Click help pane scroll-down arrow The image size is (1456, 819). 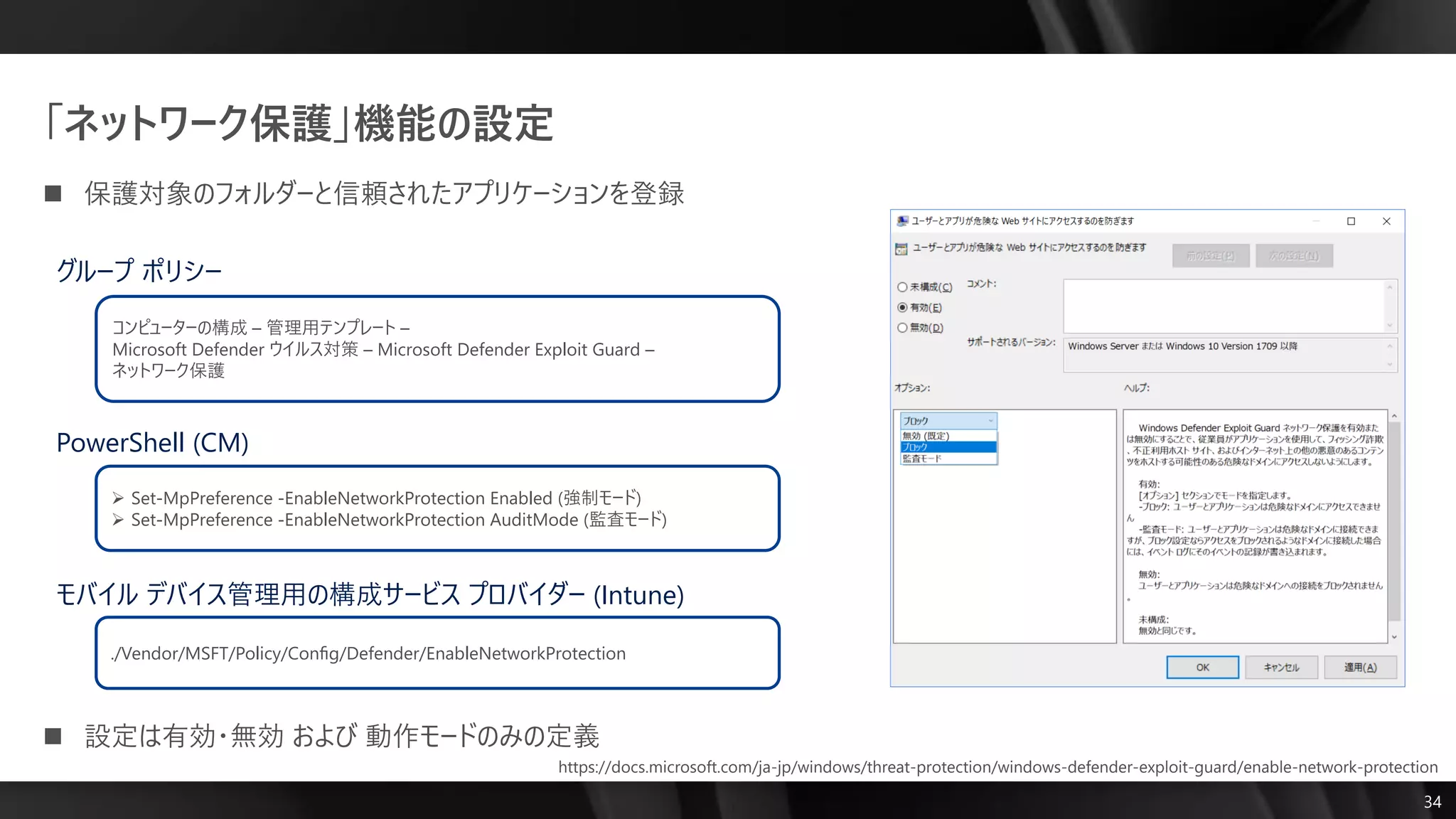click(1394, 637)
